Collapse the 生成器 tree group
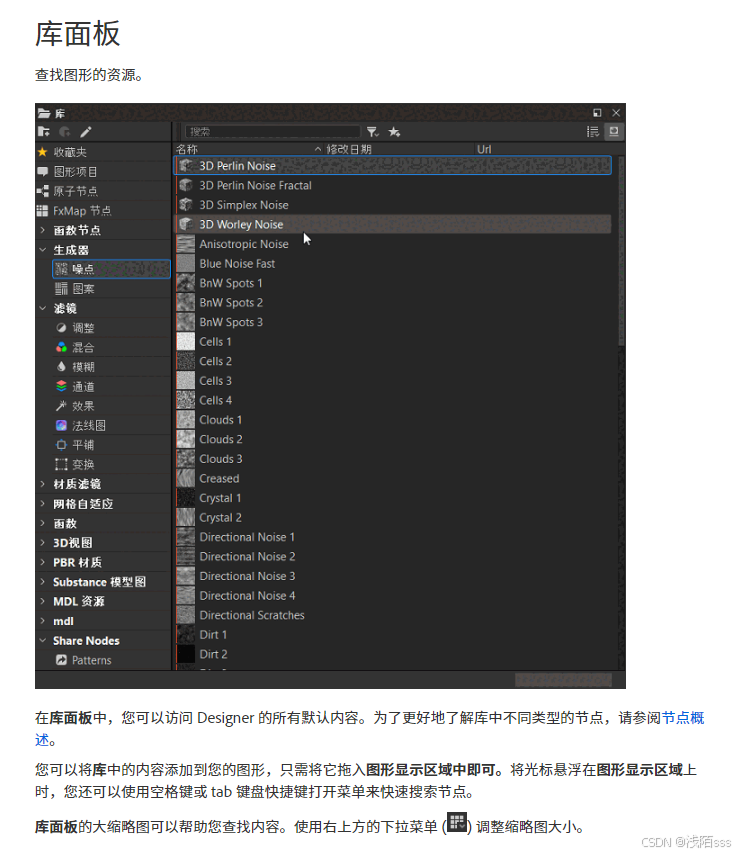This screenshot has width=745, height=855. click(x=43, y=250)
